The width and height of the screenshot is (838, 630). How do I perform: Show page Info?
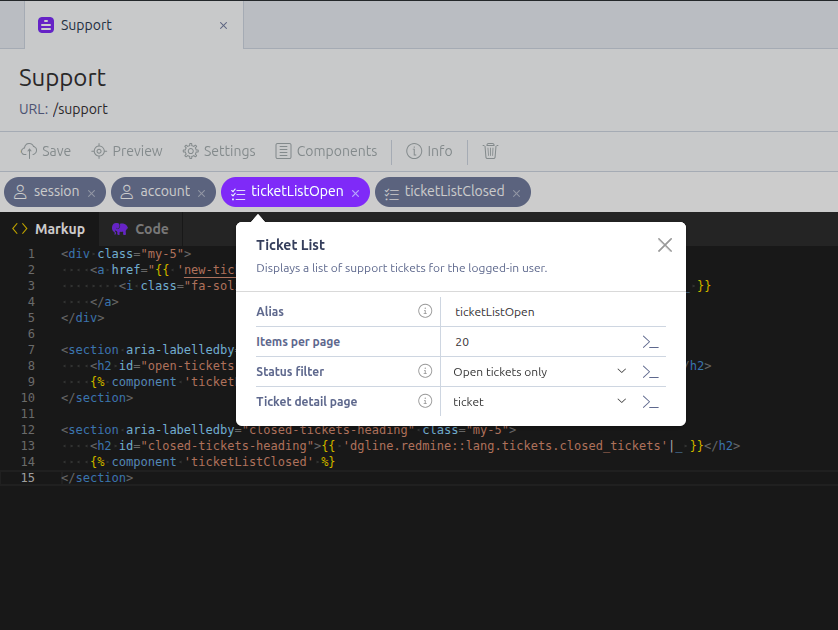(429, 151)
